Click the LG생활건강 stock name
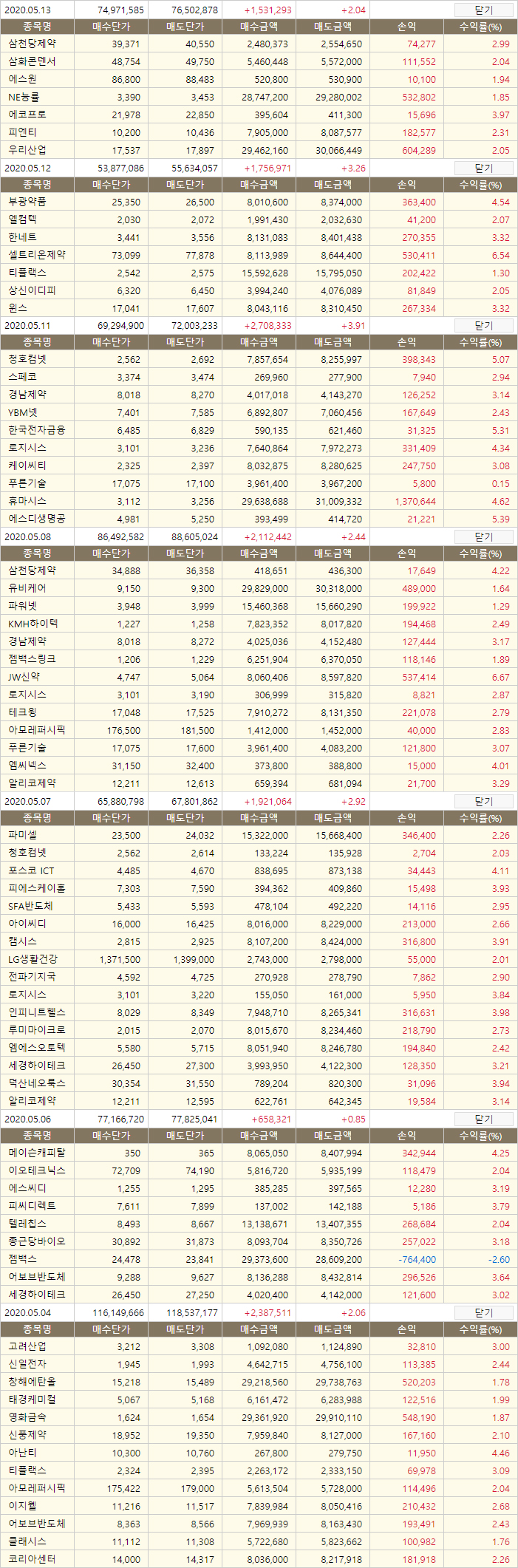 click(33, 958)
